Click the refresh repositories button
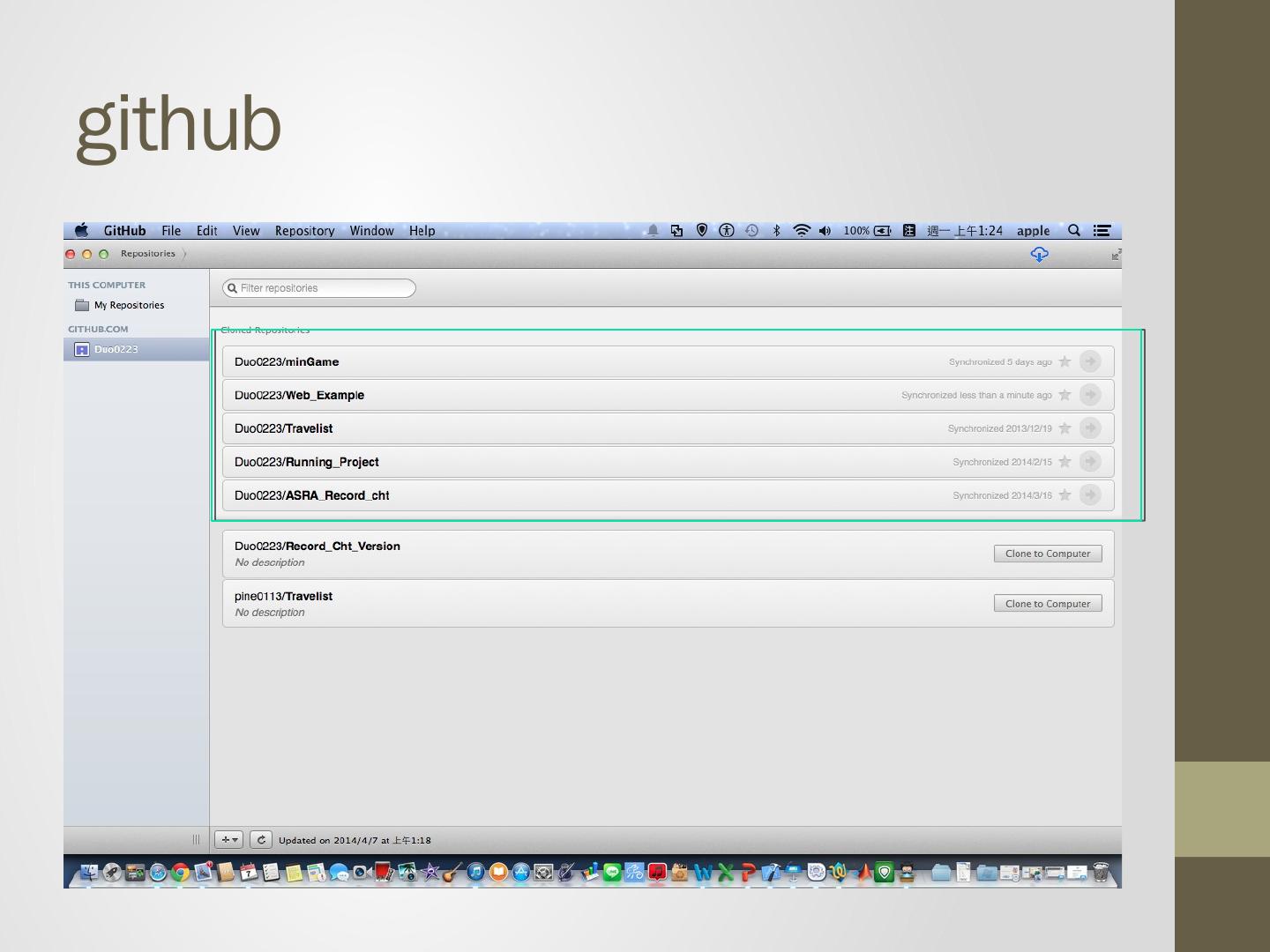The width and height of the screenshot is (1270, 952). [x=261, y=840]
